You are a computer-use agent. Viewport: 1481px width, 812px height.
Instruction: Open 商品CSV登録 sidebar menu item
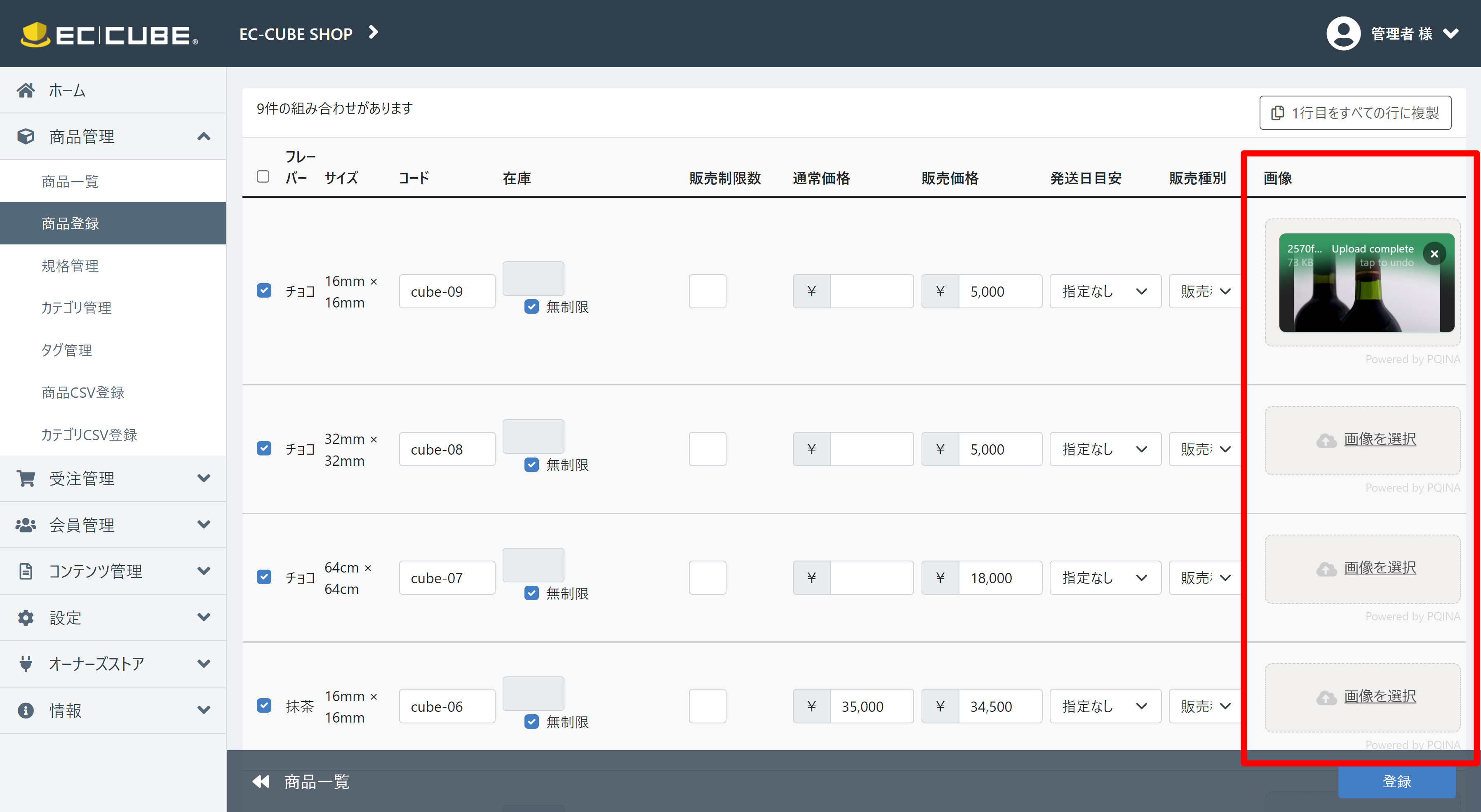click(83, 392)
